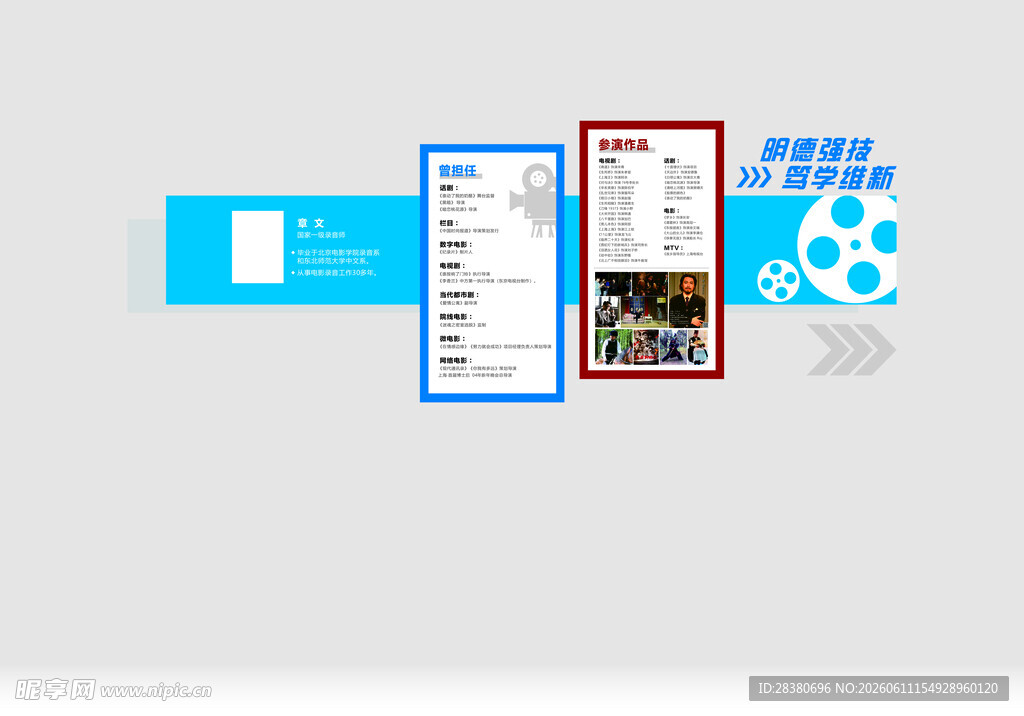
Task: Click the name 章 文
Action: (x=311, y=223)
